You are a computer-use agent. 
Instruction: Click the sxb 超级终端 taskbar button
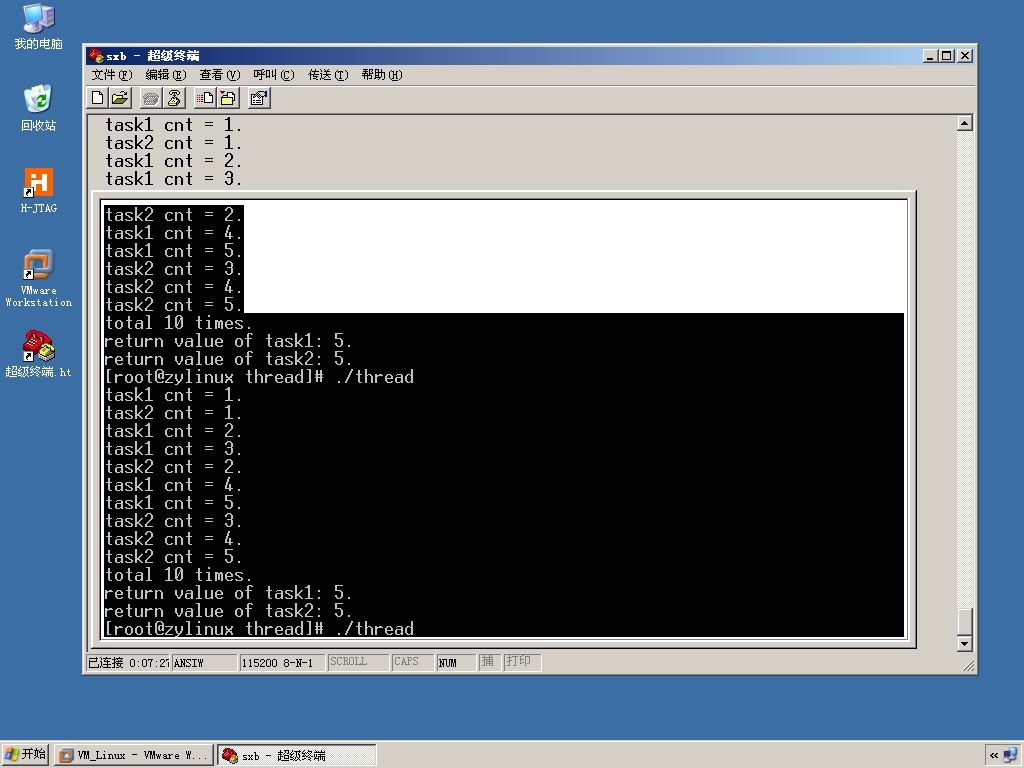(x=296, y=755)
